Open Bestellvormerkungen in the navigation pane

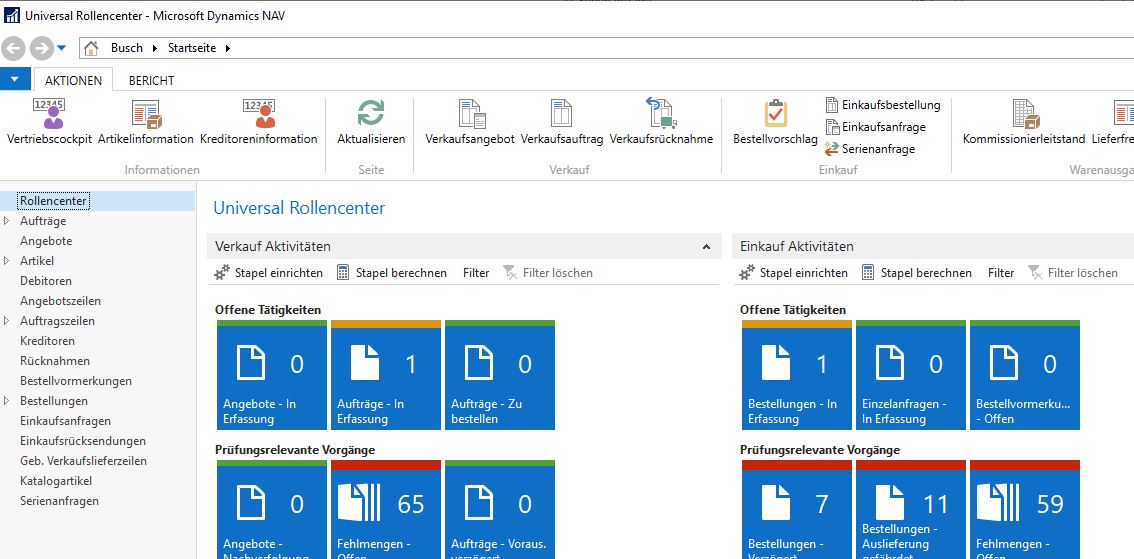pos(76,380)
